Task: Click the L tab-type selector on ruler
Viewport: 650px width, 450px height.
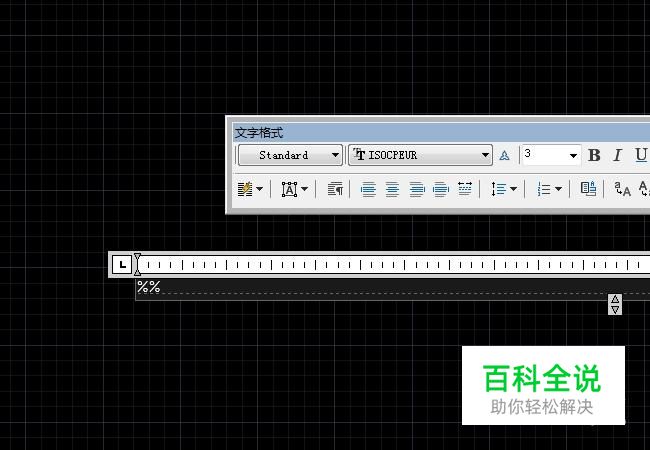Action: click(x=122, y=264)
